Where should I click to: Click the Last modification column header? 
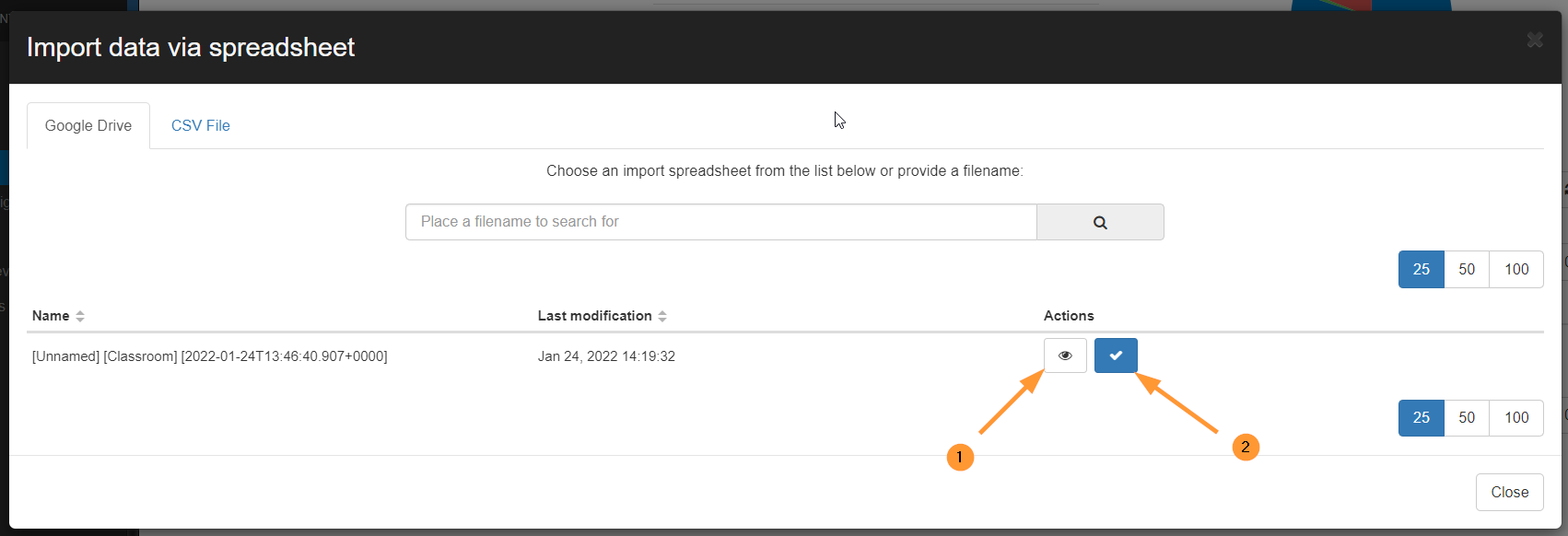click(x=595, y=316)
